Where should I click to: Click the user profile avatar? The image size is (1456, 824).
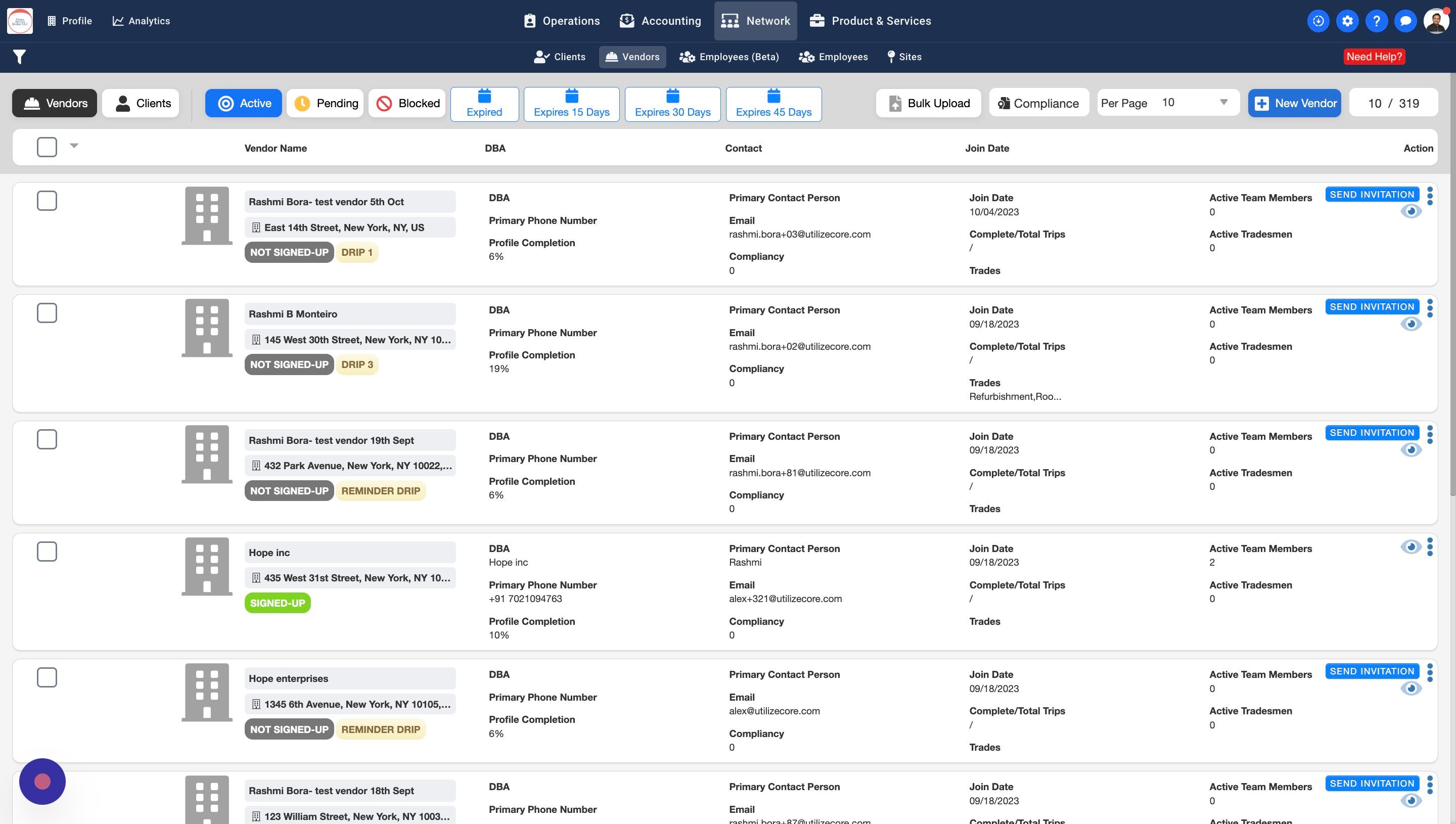[1436, 21]
